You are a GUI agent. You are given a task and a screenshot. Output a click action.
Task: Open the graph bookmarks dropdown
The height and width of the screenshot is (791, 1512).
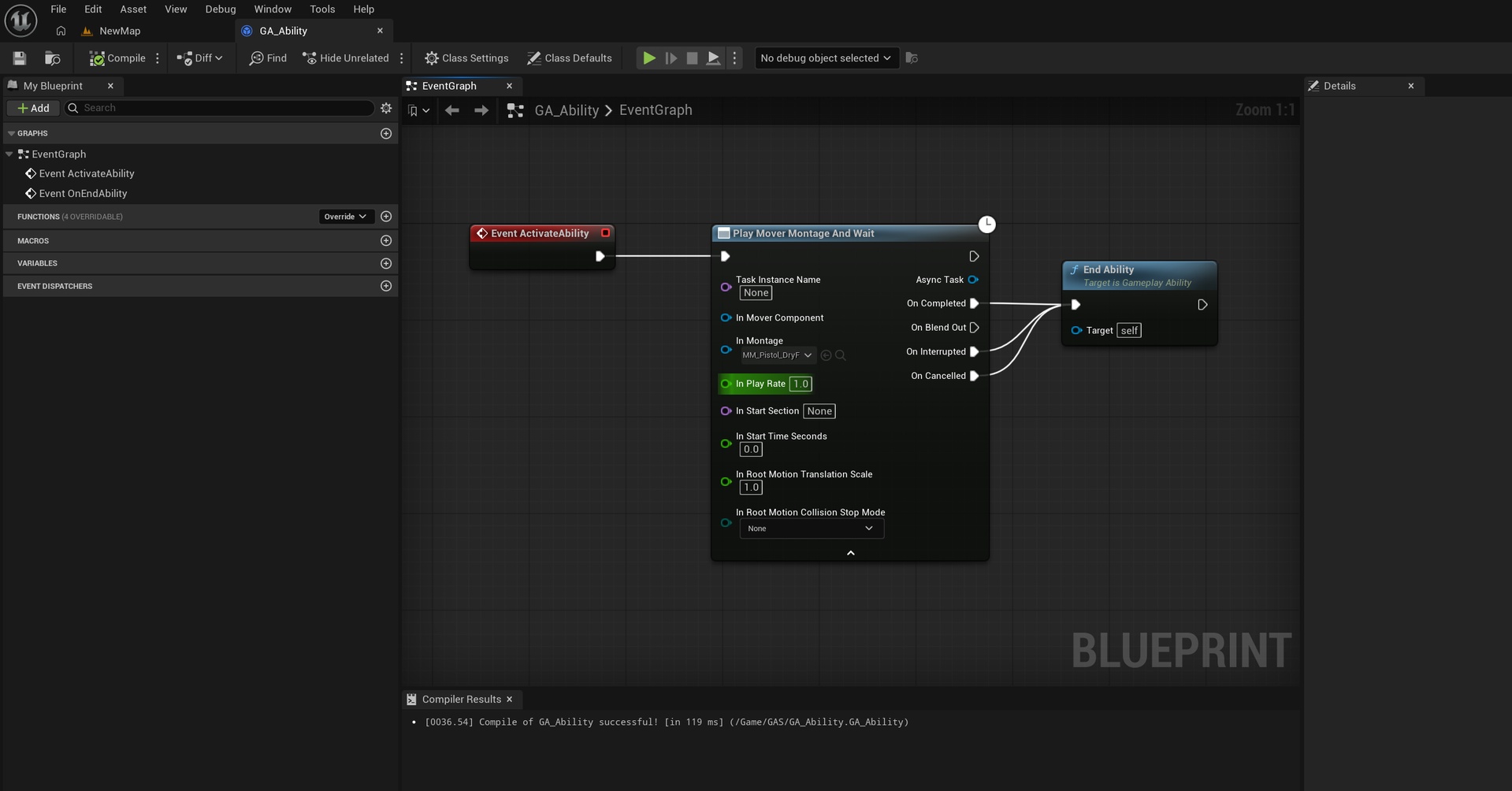click(x=418, y=110)
